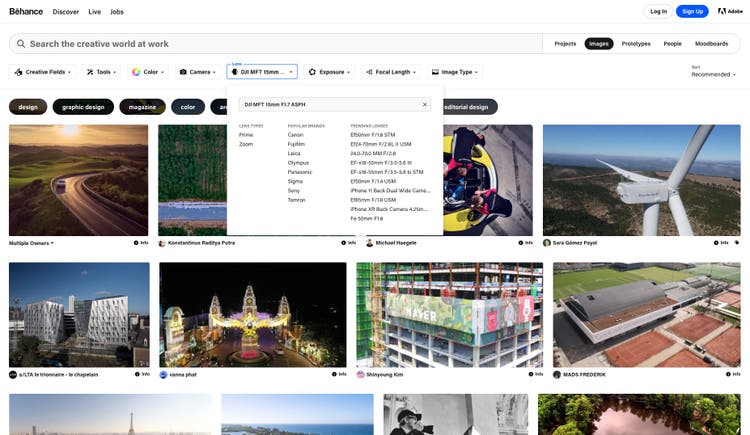The width and height of the screenshot is (750, 435).
Task: Click the search magnifier icon
Action: (20, 44)
